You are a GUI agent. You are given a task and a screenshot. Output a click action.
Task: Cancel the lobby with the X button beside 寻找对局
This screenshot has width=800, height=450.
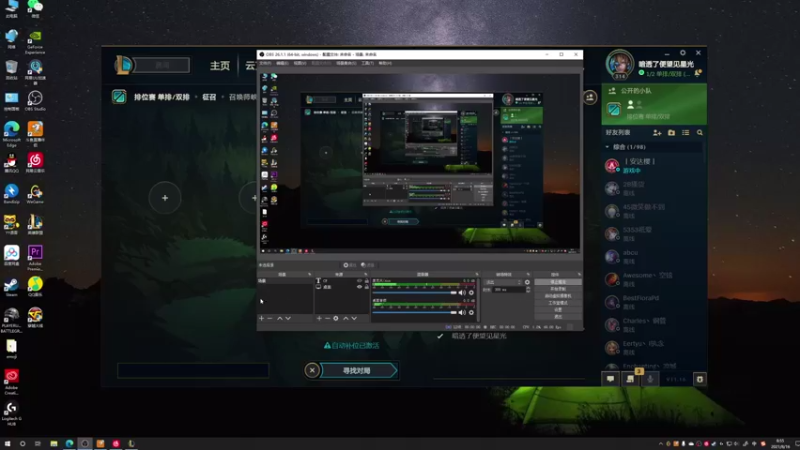[312, 370]
